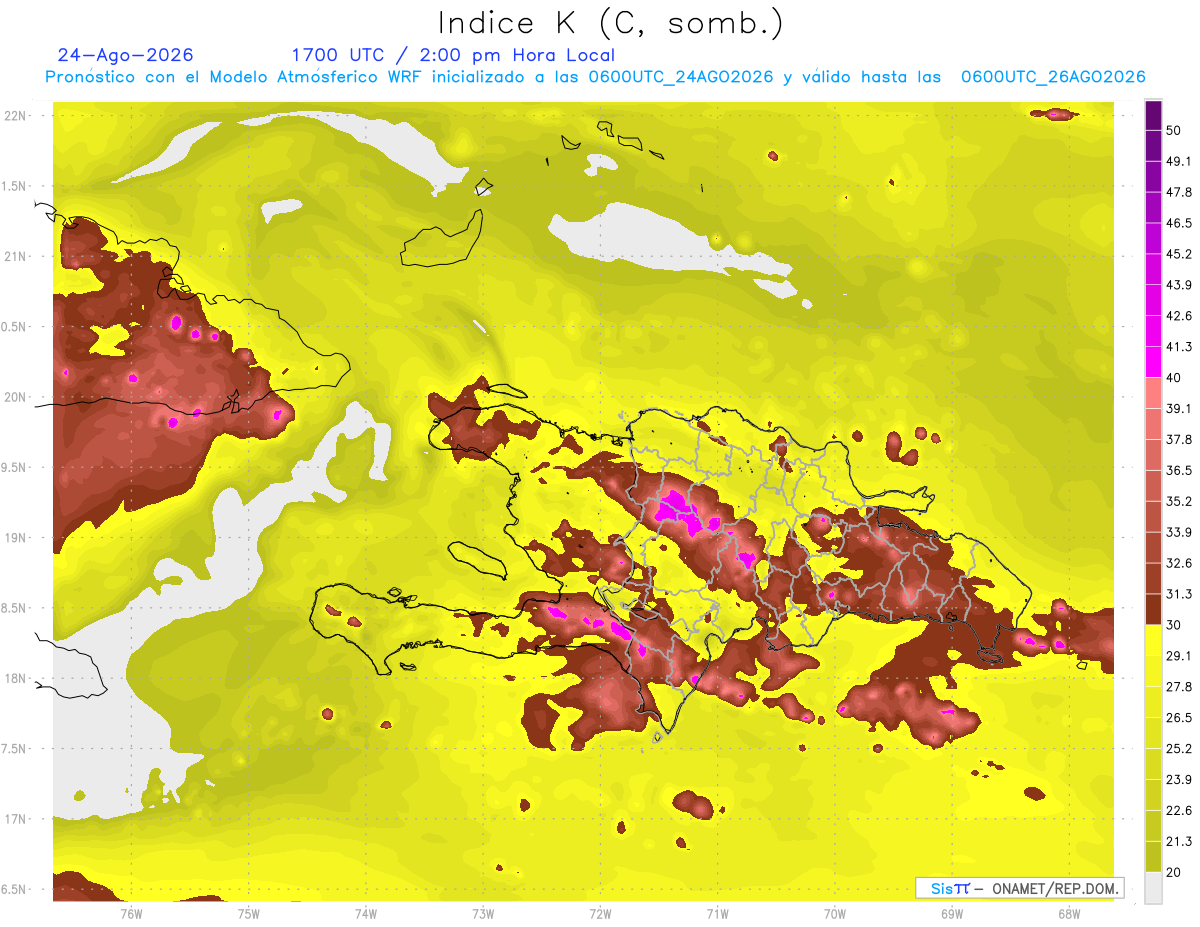
Task: Click the '19N' latitude label
Action: (16, 538)
